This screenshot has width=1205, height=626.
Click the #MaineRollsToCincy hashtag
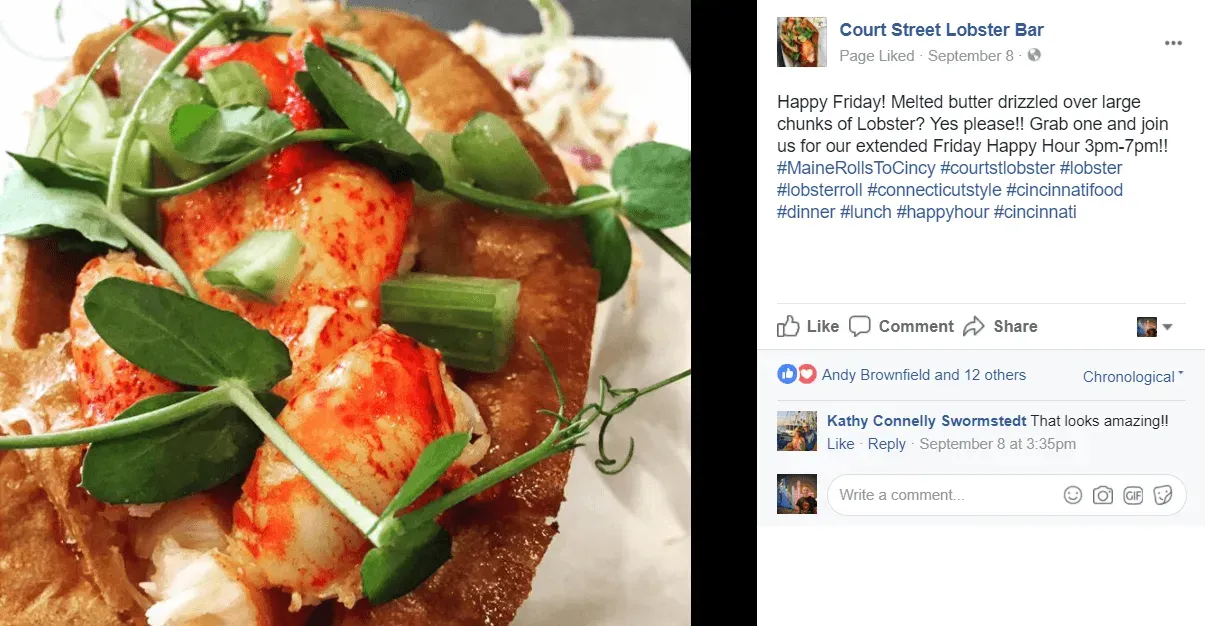856,168
